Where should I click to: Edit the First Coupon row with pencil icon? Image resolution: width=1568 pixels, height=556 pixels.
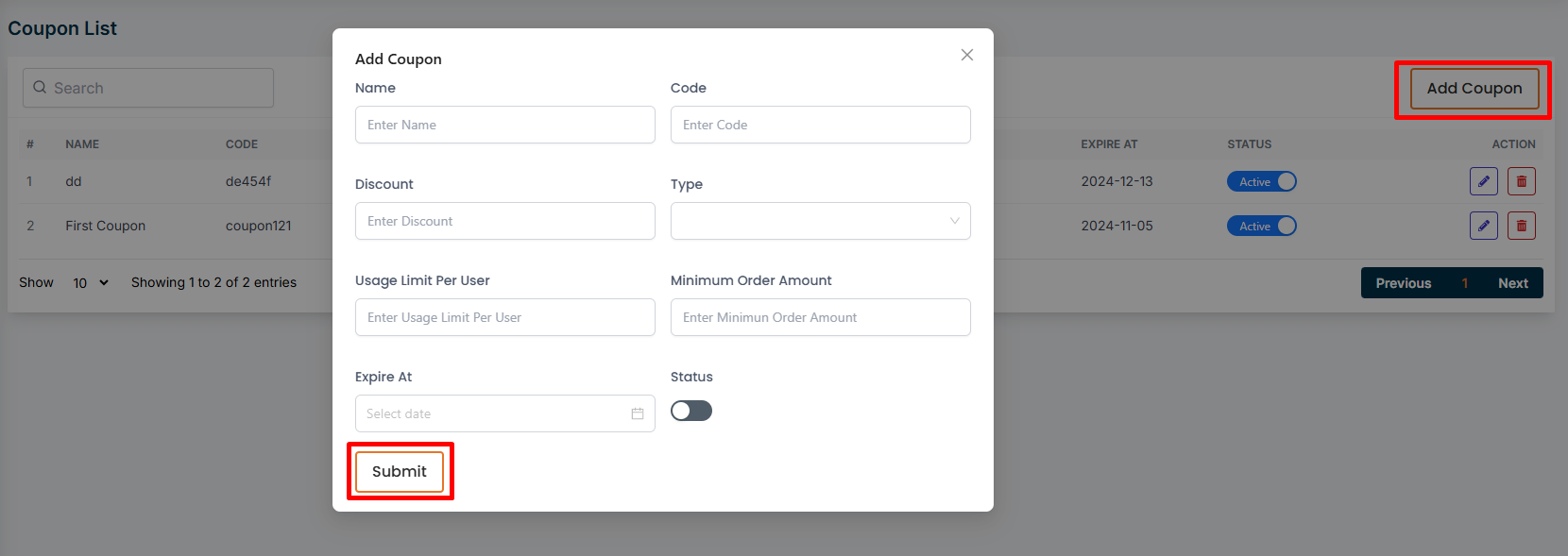click(1483, 226)
